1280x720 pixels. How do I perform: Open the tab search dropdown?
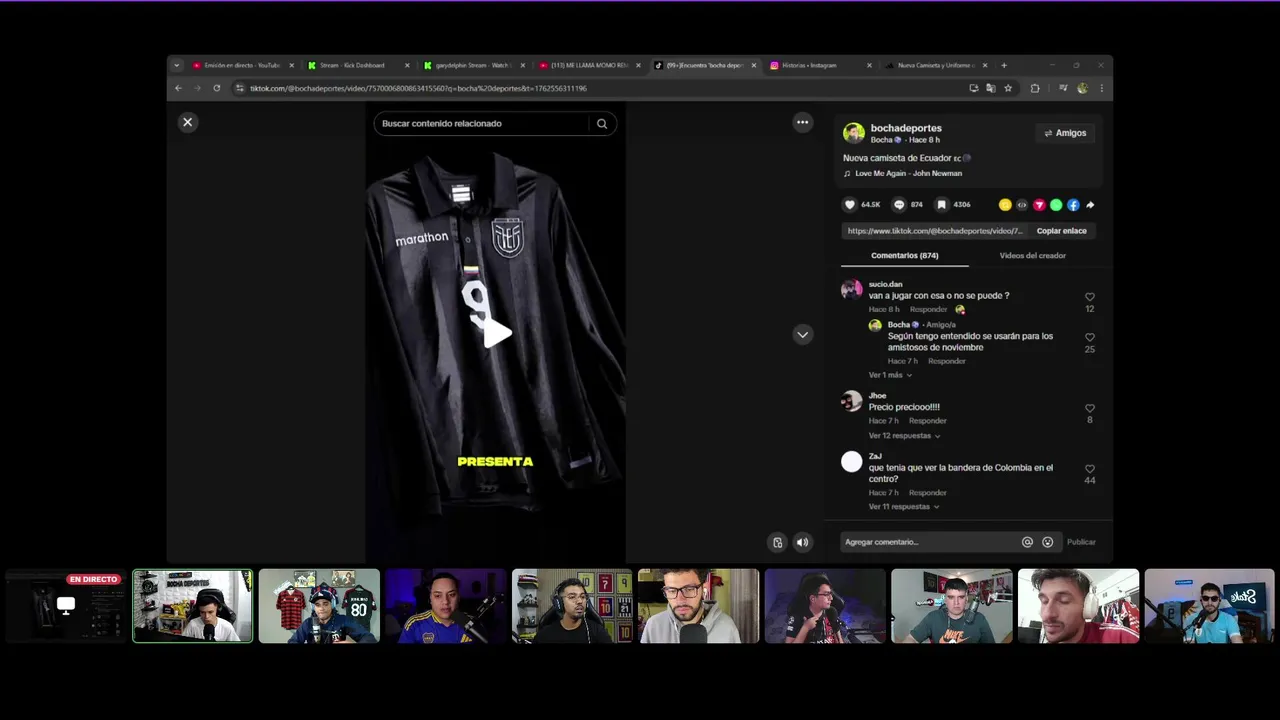pyautogui.click(x=177, y=66)
